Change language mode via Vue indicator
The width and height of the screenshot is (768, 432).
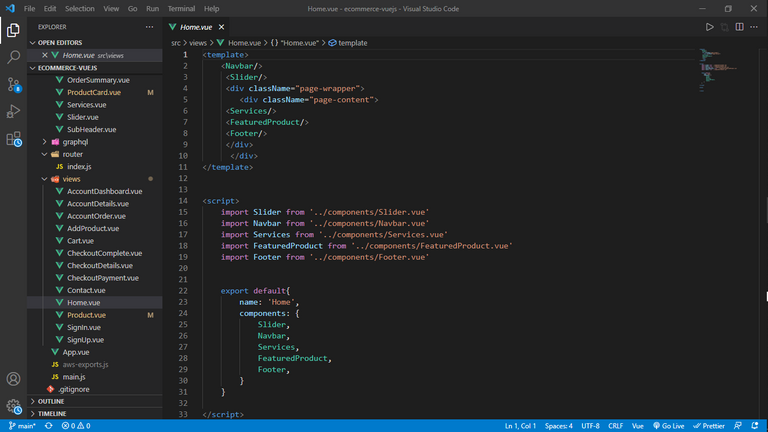[638, 426]
